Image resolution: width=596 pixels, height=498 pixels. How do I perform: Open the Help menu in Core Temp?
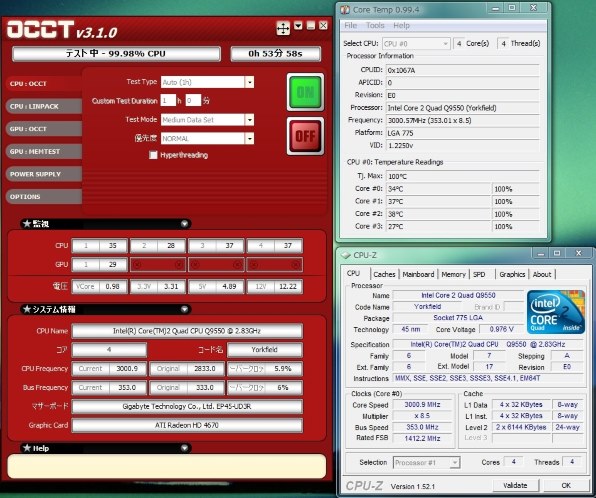(401, 25)
